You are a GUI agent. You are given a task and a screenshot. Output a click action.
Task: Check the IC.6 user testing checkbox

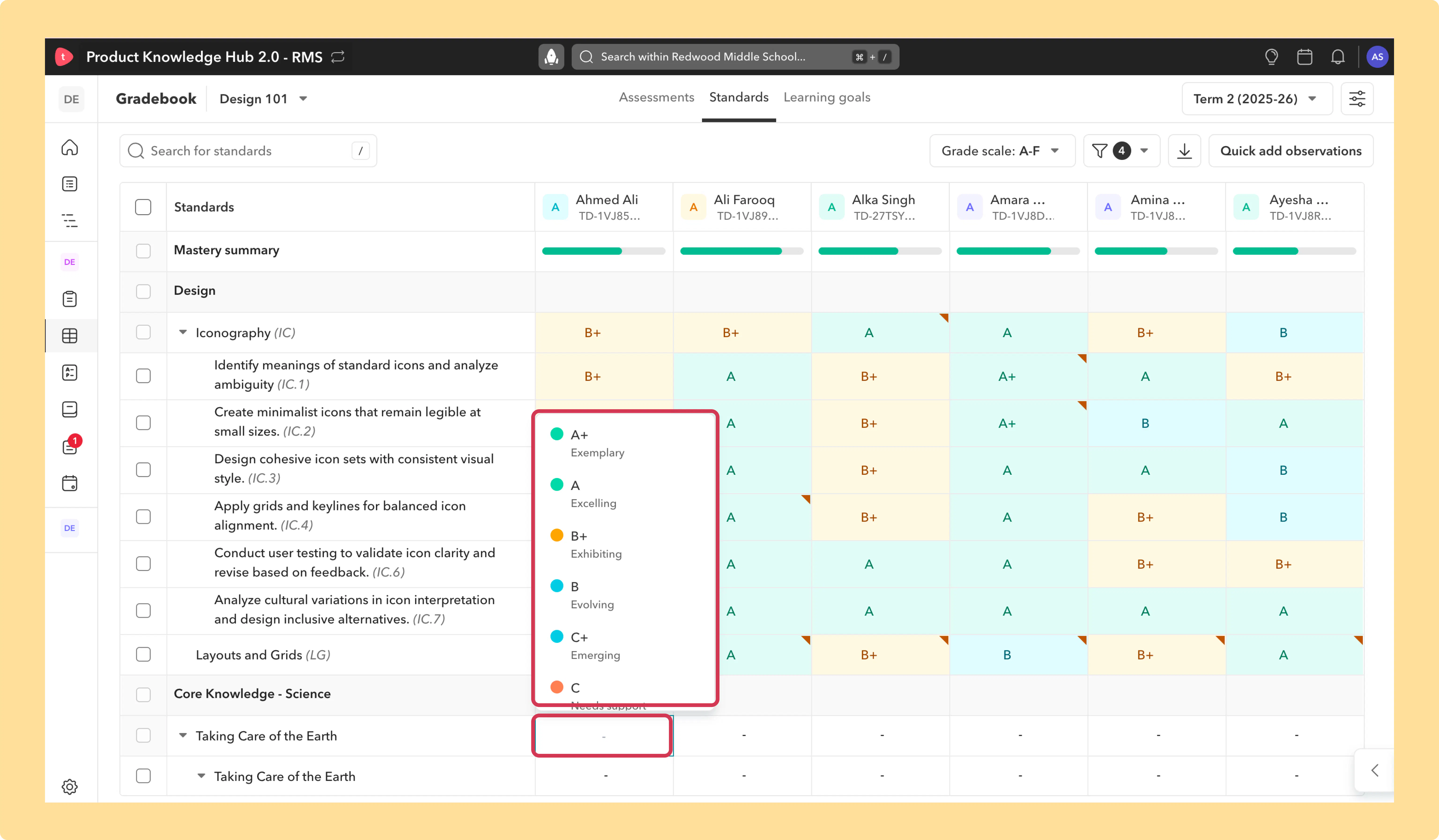(143, 564)
